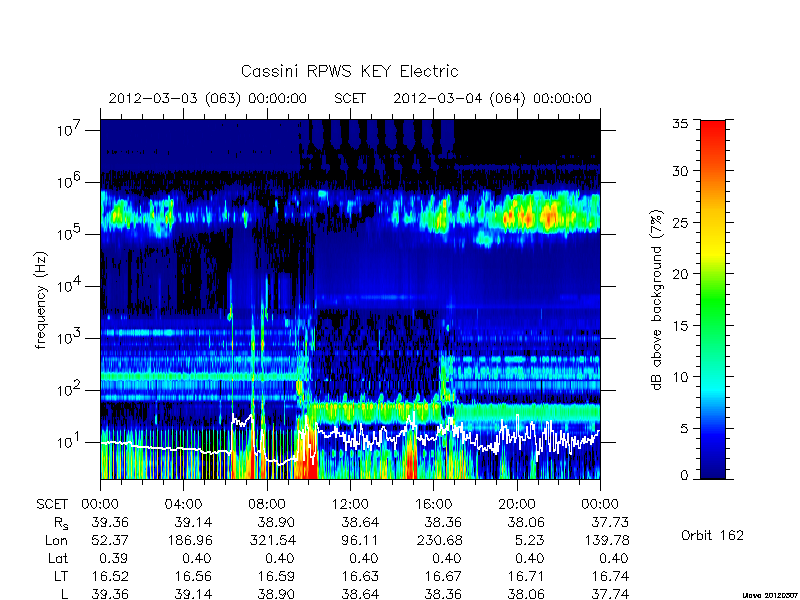800x600 pixels.
Task: Click the frequency tick label 10^4
Action: click(x=69, y=286)
